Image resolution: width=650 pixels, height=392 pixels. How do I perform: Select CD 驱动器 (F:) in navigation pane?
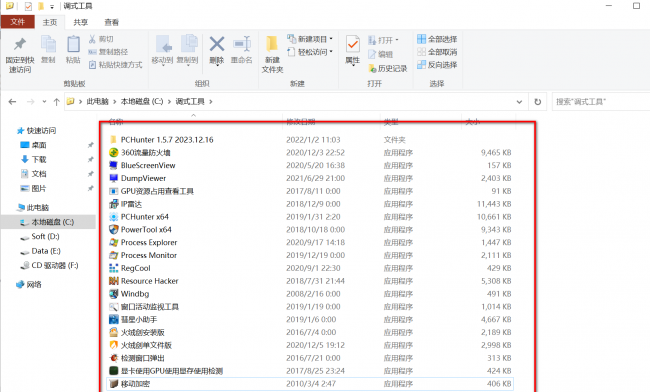point(49,266)
